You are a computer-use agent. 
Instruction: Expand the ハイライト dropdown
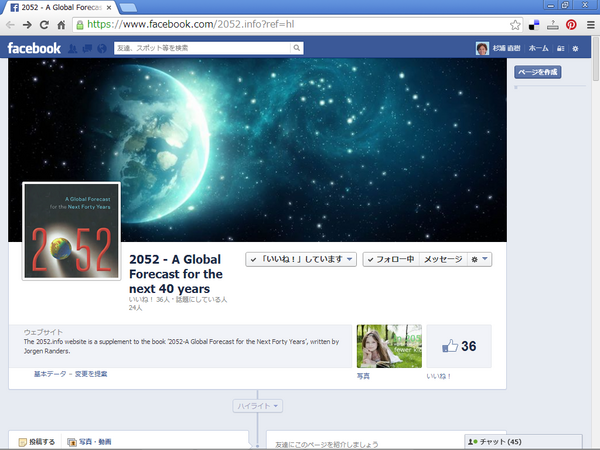click(258, 406)
